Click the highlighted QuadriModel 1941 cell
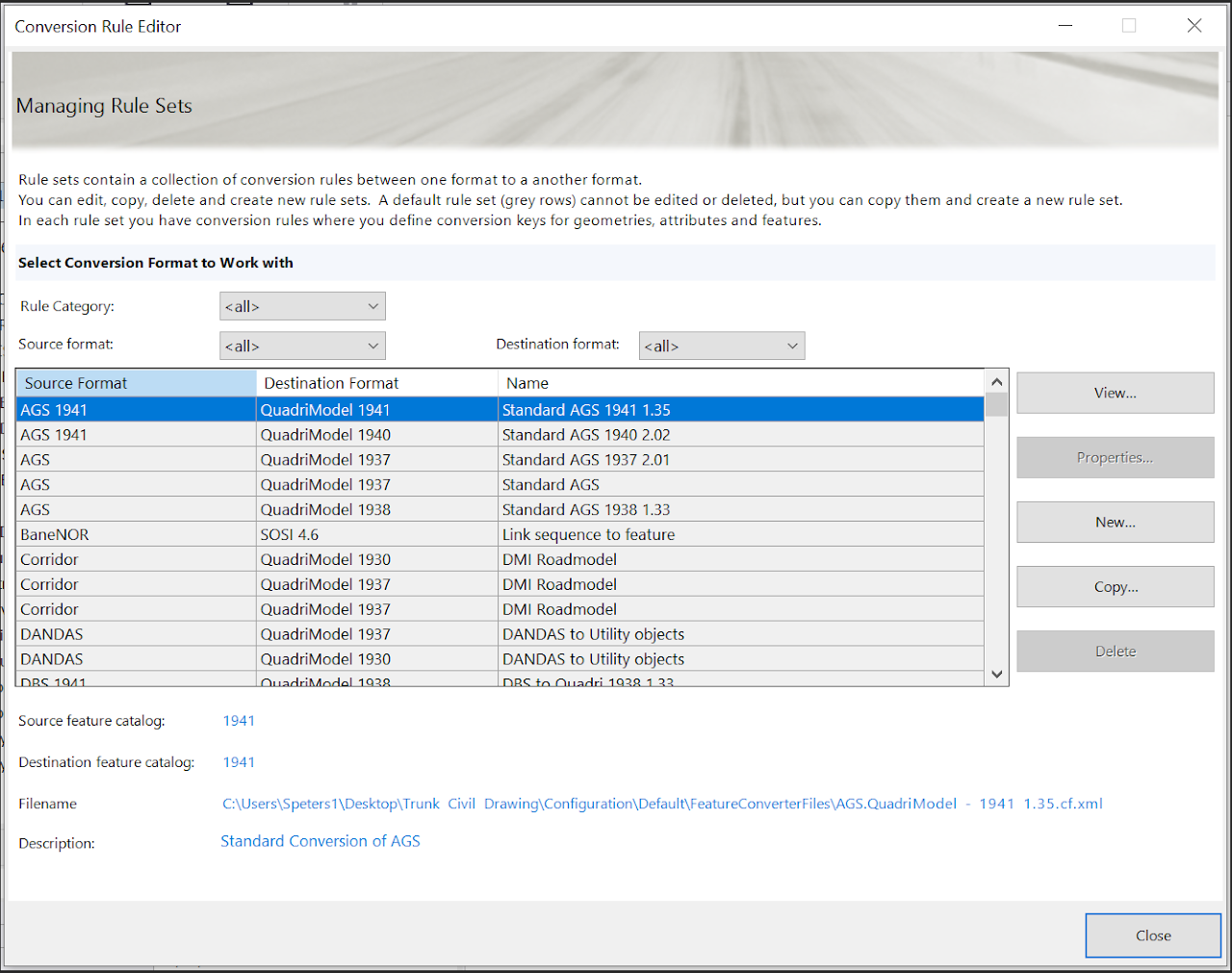This screenshot has height=973, width=1232. tap(377, 410)
